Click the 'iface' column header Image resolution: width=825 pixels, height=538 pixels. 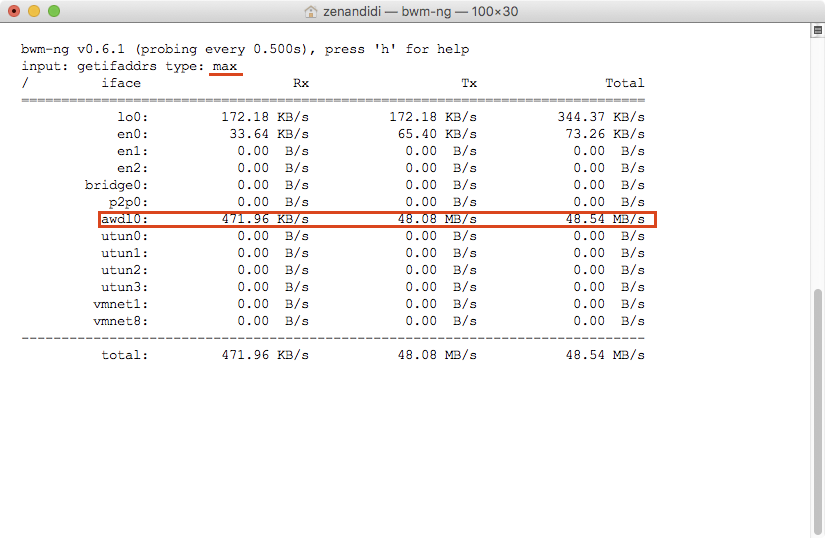[121, 83]
